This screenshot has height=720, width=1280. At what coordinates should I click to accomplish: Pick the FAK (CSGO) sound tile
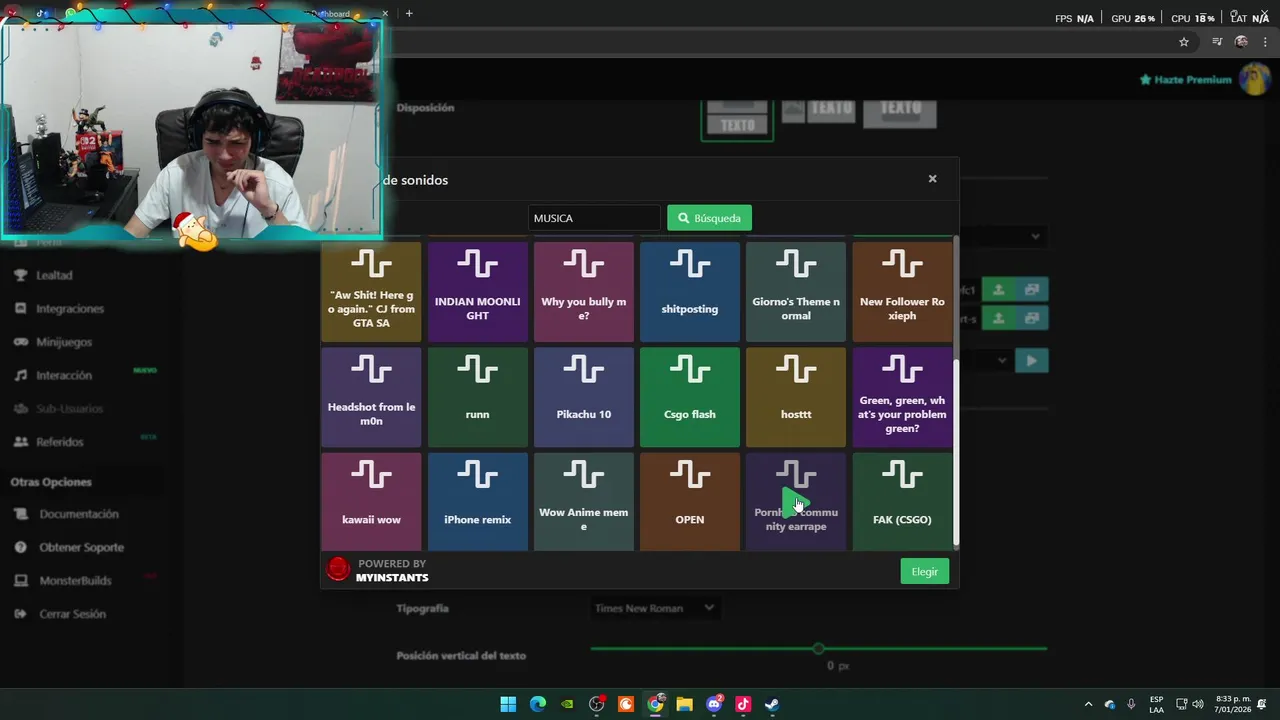(901, 501)
